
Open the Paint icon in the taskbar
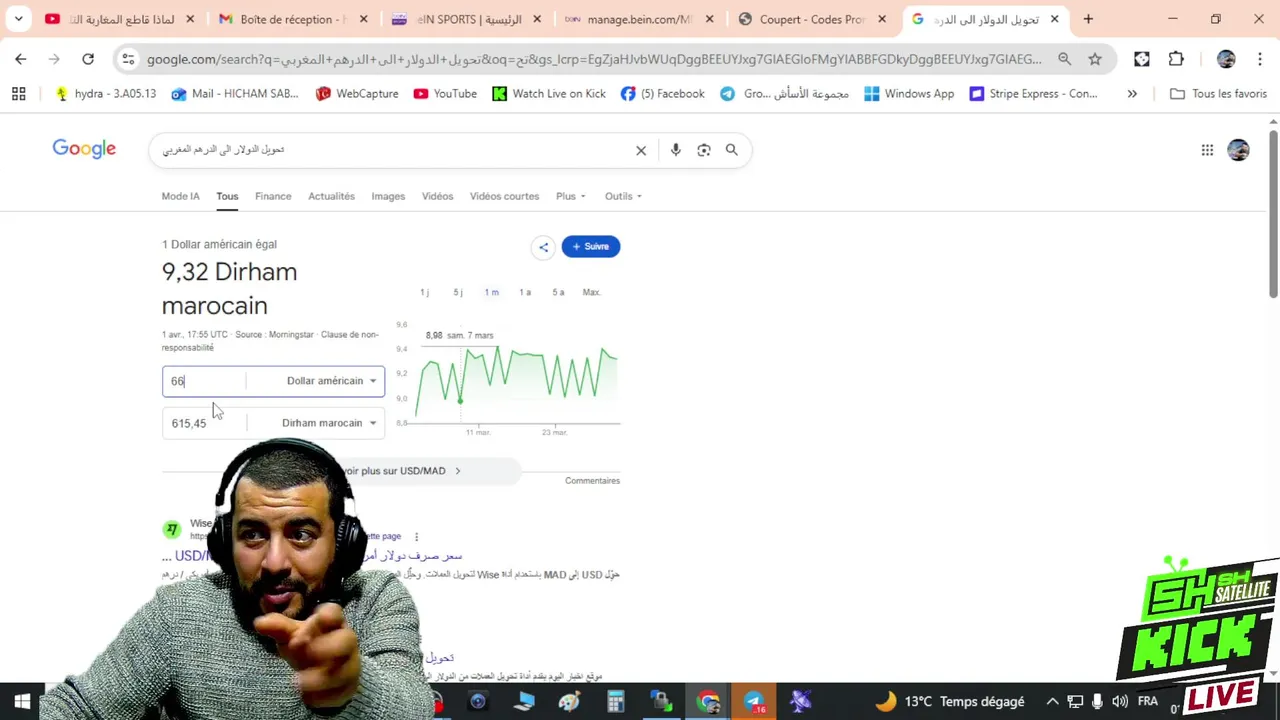pos(569,702)
